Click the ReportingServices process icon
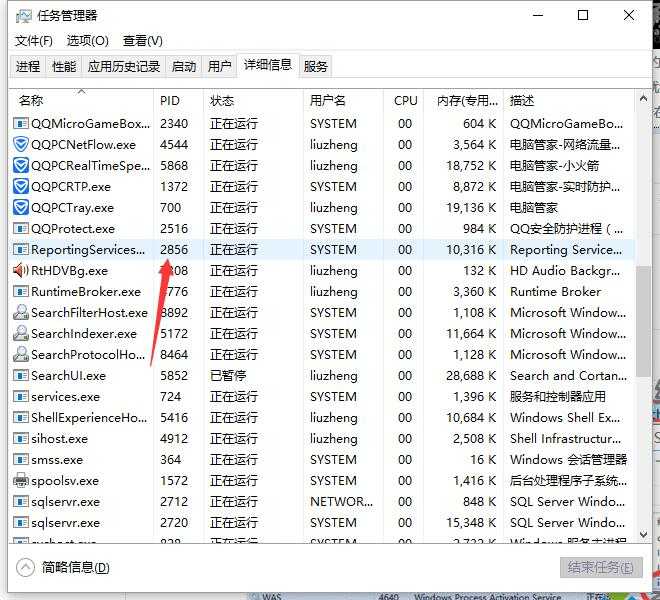The width and height of the screenshot is (660, 600). (21, 250)
